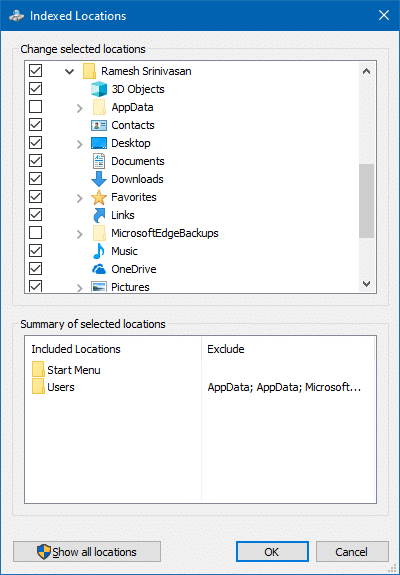Select the Music tree label
400x575 pixels.
click(125, 251)
